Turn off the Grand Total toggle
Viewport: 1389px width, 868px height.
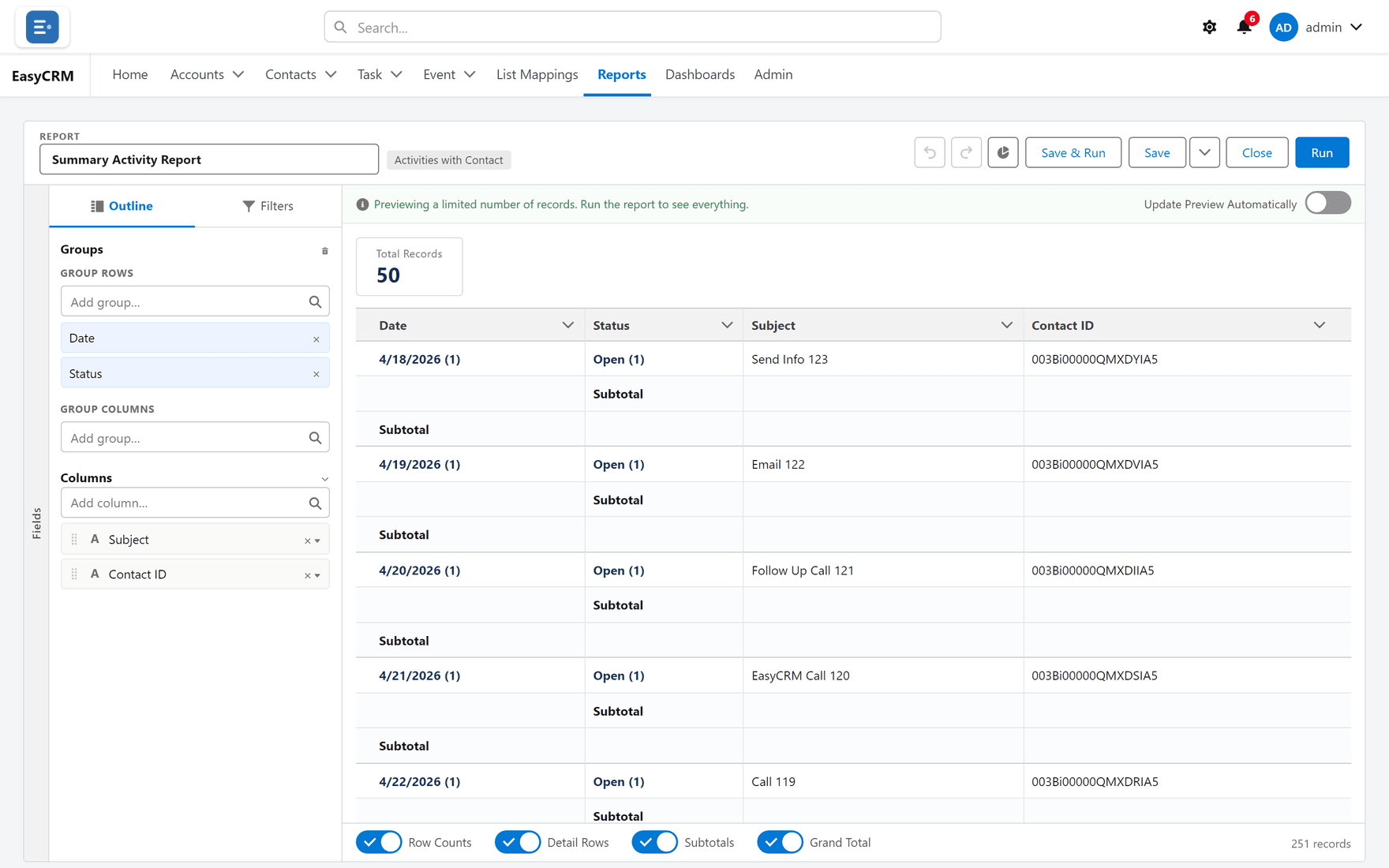(780, 842)
